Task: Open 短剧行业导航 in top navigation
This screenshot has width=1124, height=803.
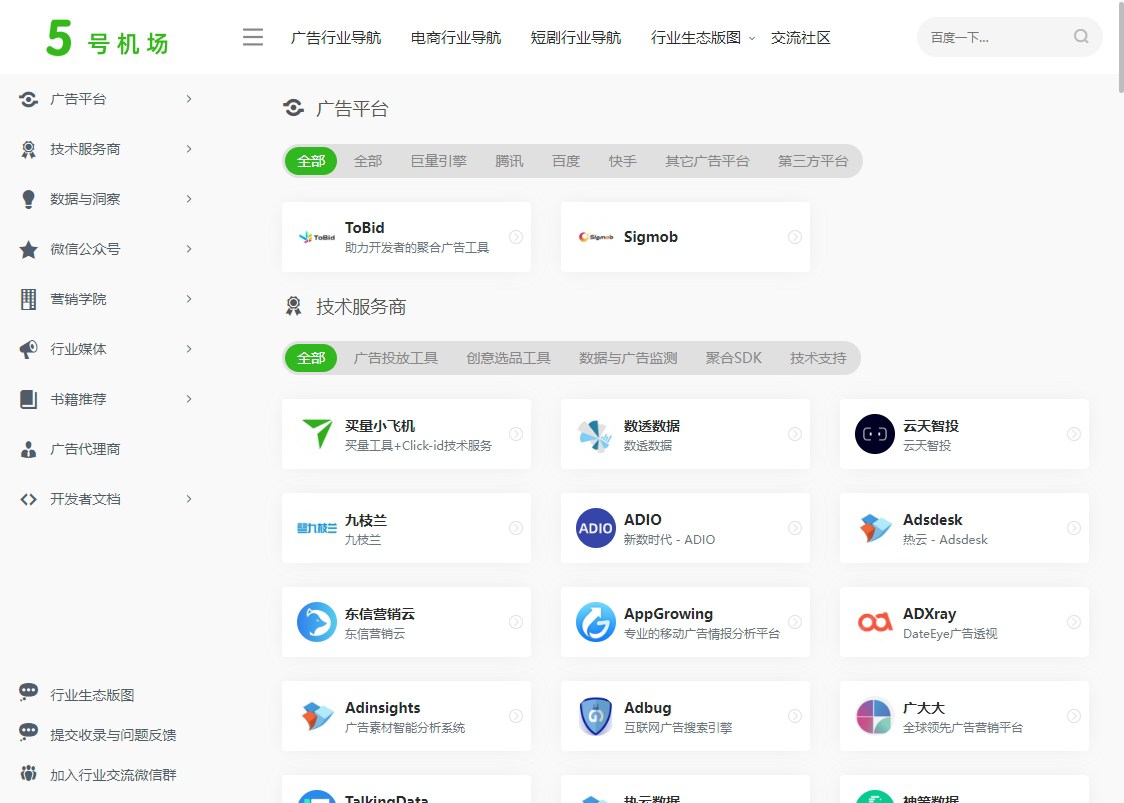Action: tap(576, 37)
